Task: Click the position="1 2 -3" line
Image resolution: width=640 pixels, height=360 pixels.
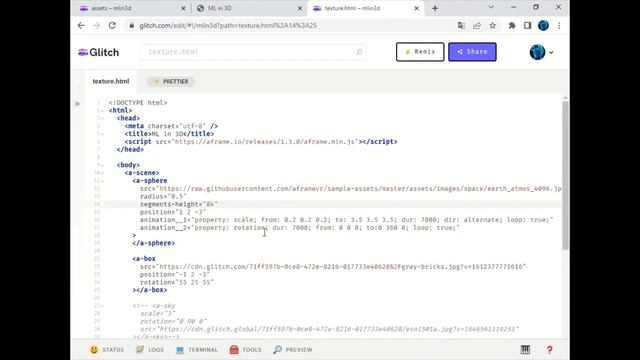Action: pos(173,212)
